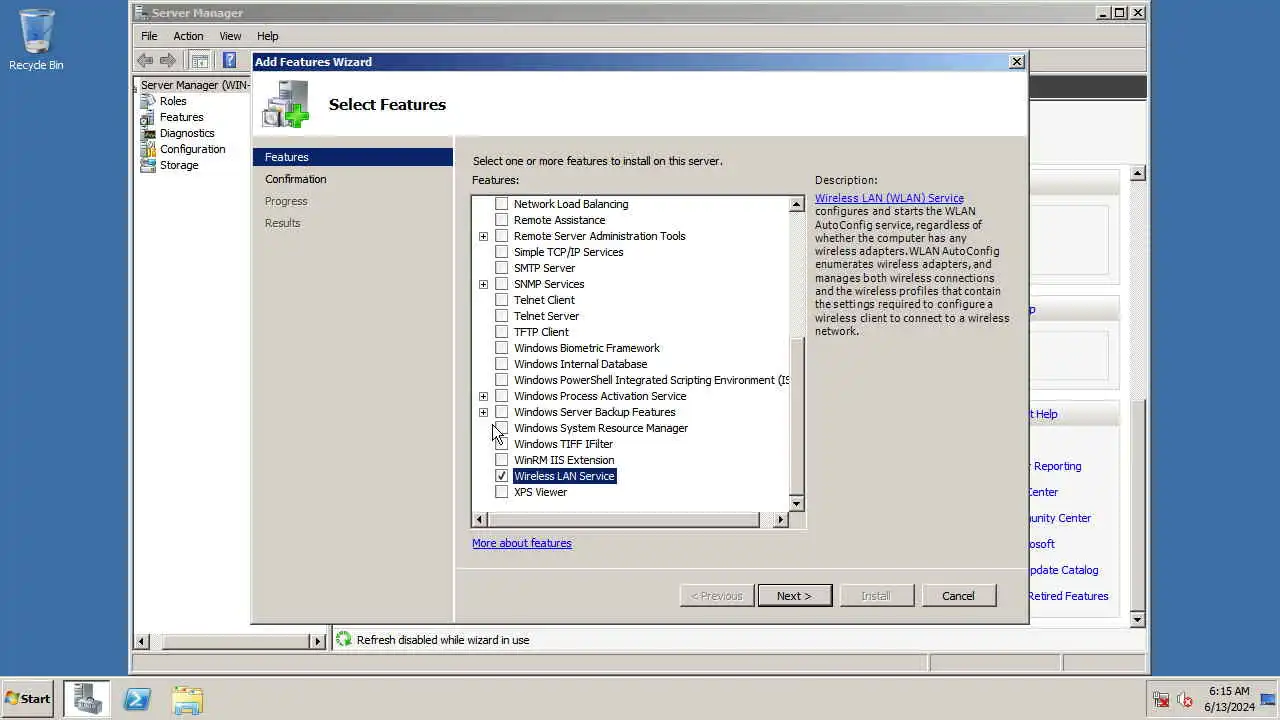Viewport: 1280px width, 720px height.
Task: Expand Windows Server Backup Features node
Action: coord(483,412)
